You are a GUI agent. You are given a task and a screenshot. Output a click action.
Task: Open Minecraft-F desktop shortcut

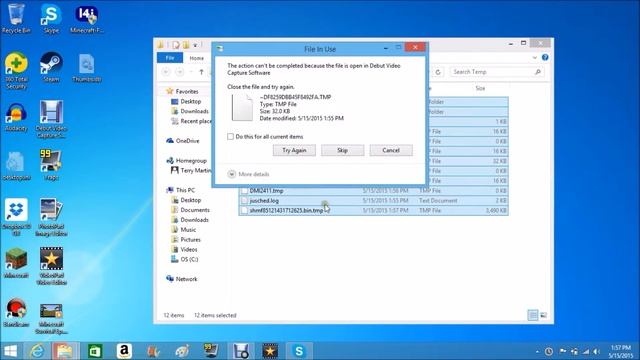[87, 18]
